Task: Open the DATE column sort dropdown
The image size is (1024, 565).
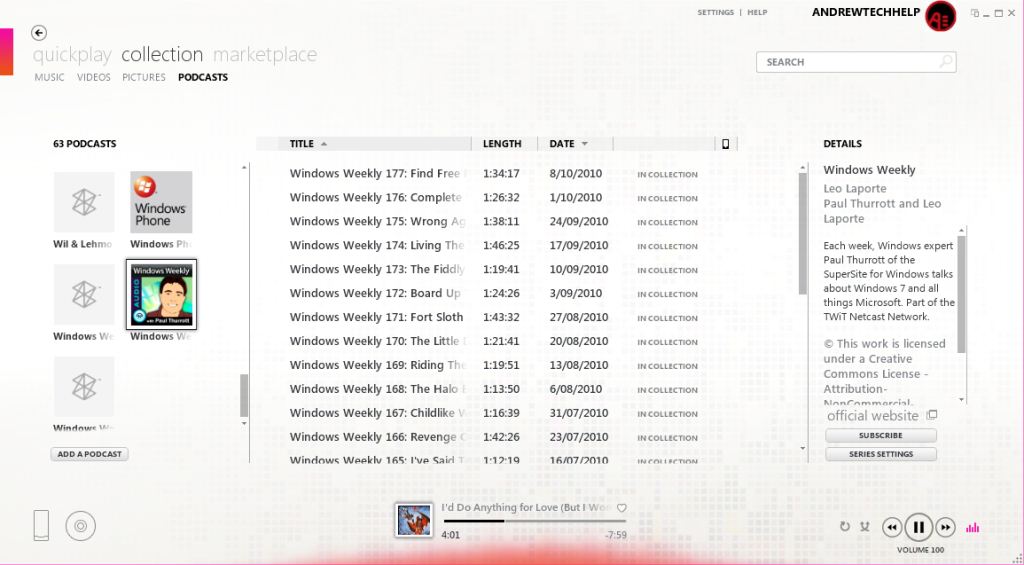Action: tap(584, 144)
